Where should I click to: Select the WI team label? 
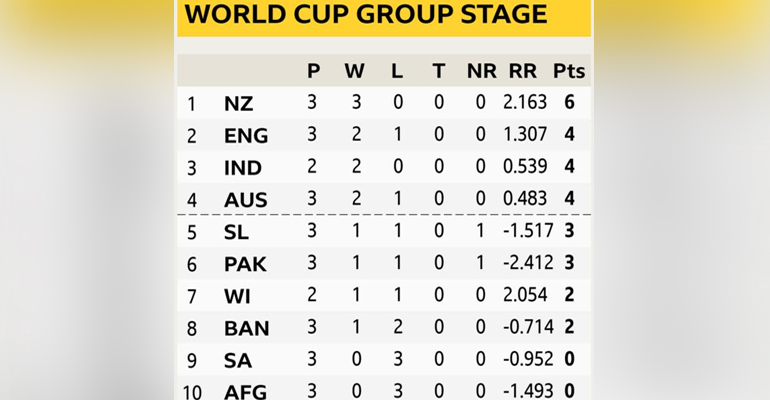click(237, 296)
